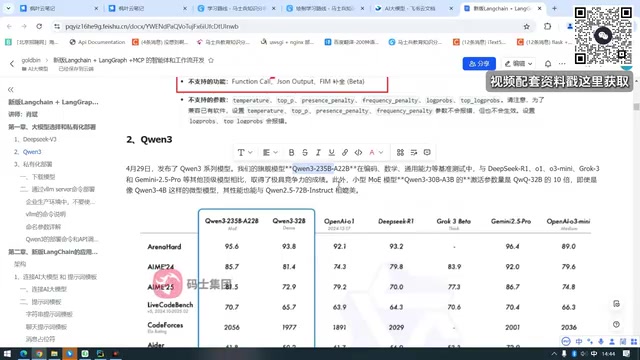Open the document notifications bell

[548, 64]
